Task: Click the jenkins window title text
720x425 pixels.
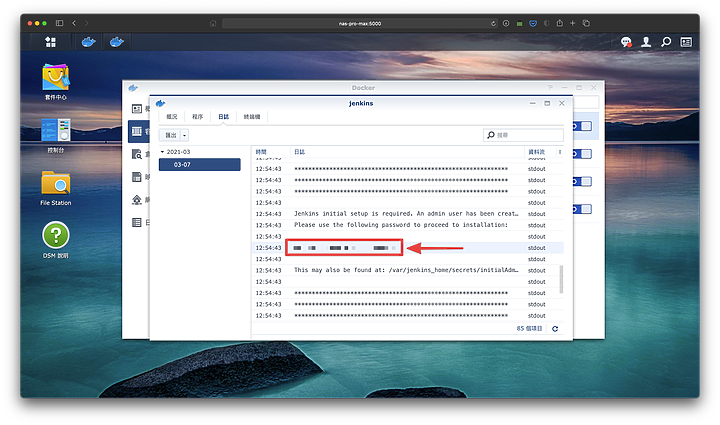Action: point(361,103)
